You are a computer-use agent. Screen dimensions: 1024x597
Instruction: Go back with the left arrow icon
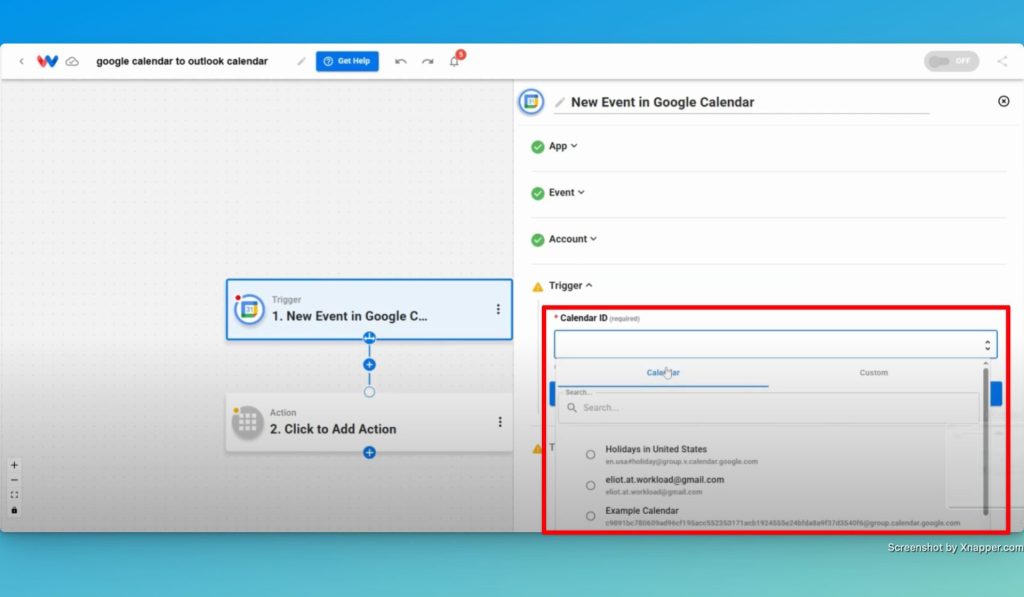(x=22, y=61)
